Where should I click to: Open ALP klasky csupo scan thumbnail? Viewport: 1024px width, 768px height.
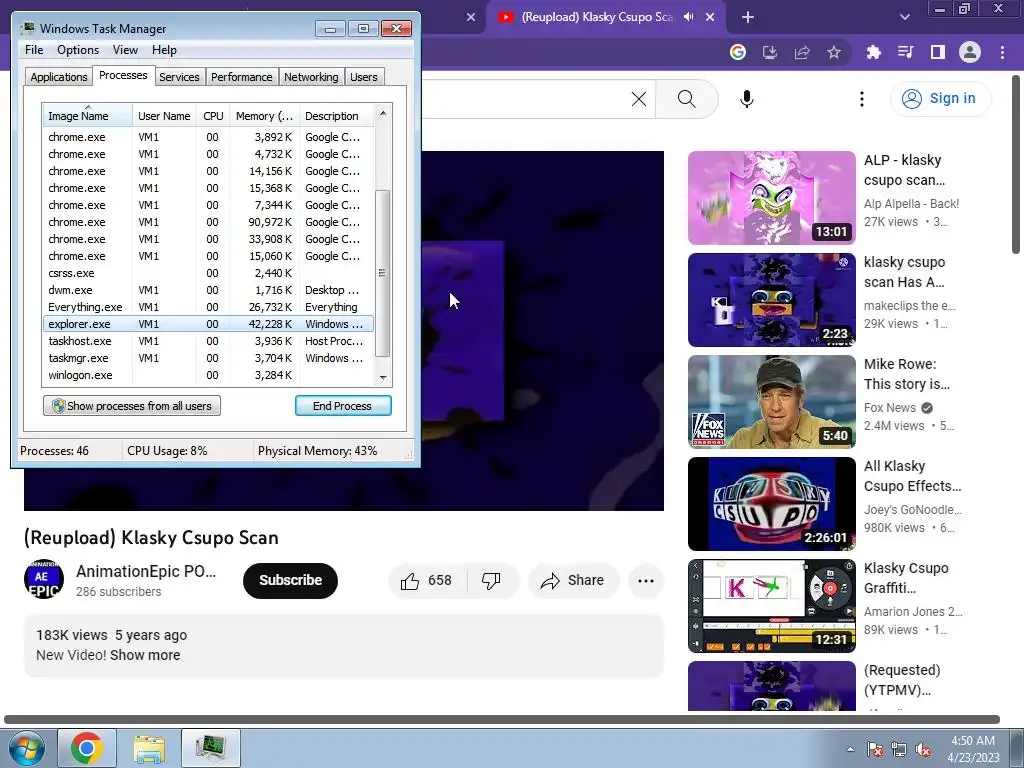771,198
